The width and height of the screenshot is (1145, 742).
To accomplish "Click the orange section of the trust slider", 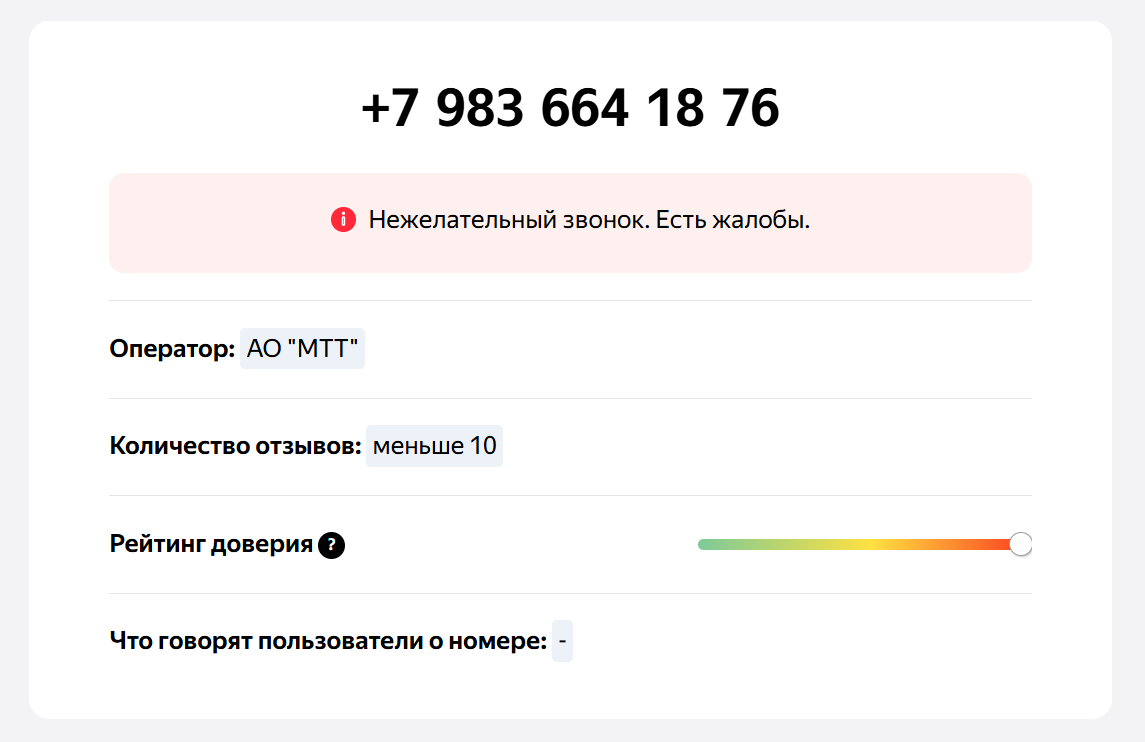I will pyautogui.click(x=960, y=544).
